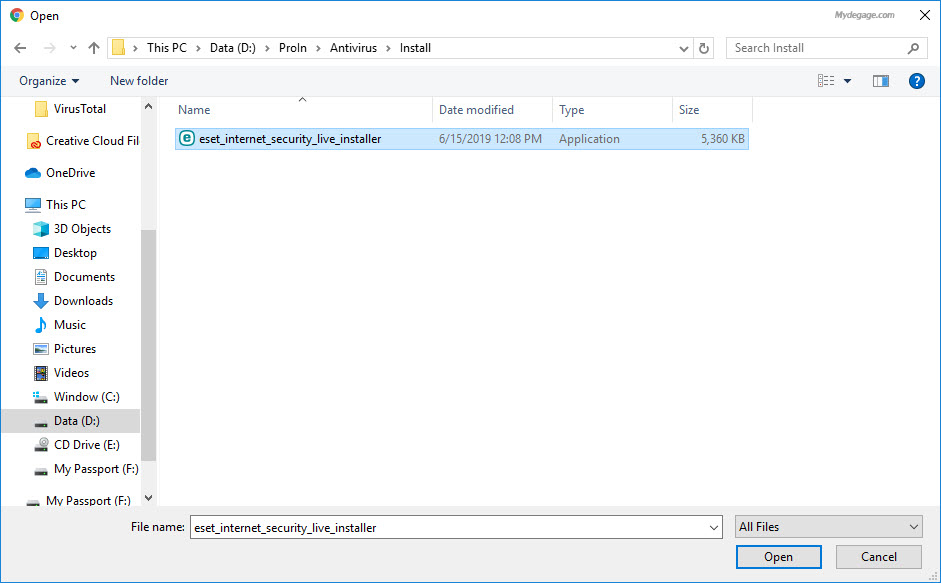Click the search magnifier icon
941x583 pixels.
(913, 48)
